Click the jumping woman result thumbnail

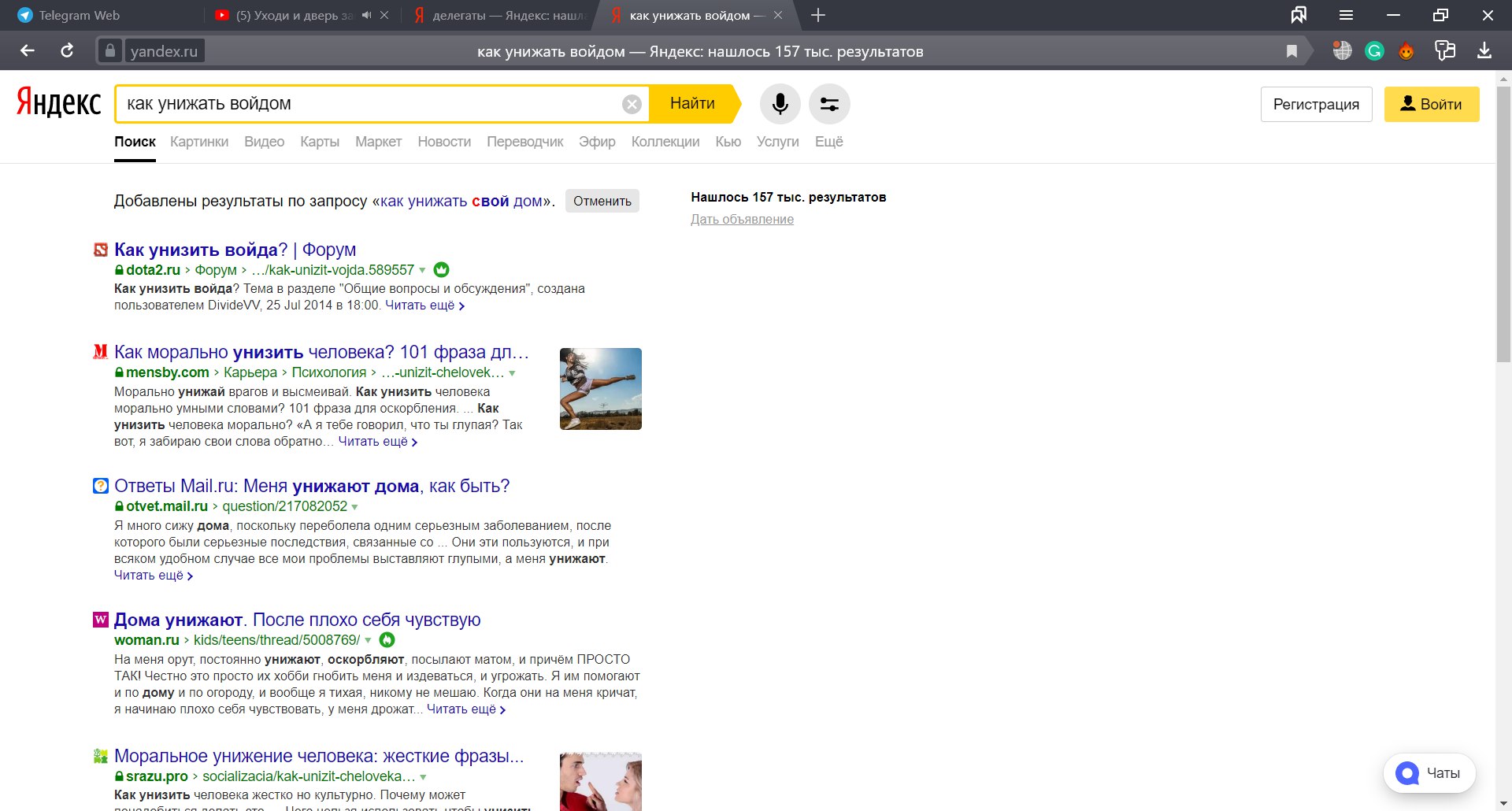tap(601, 389)
